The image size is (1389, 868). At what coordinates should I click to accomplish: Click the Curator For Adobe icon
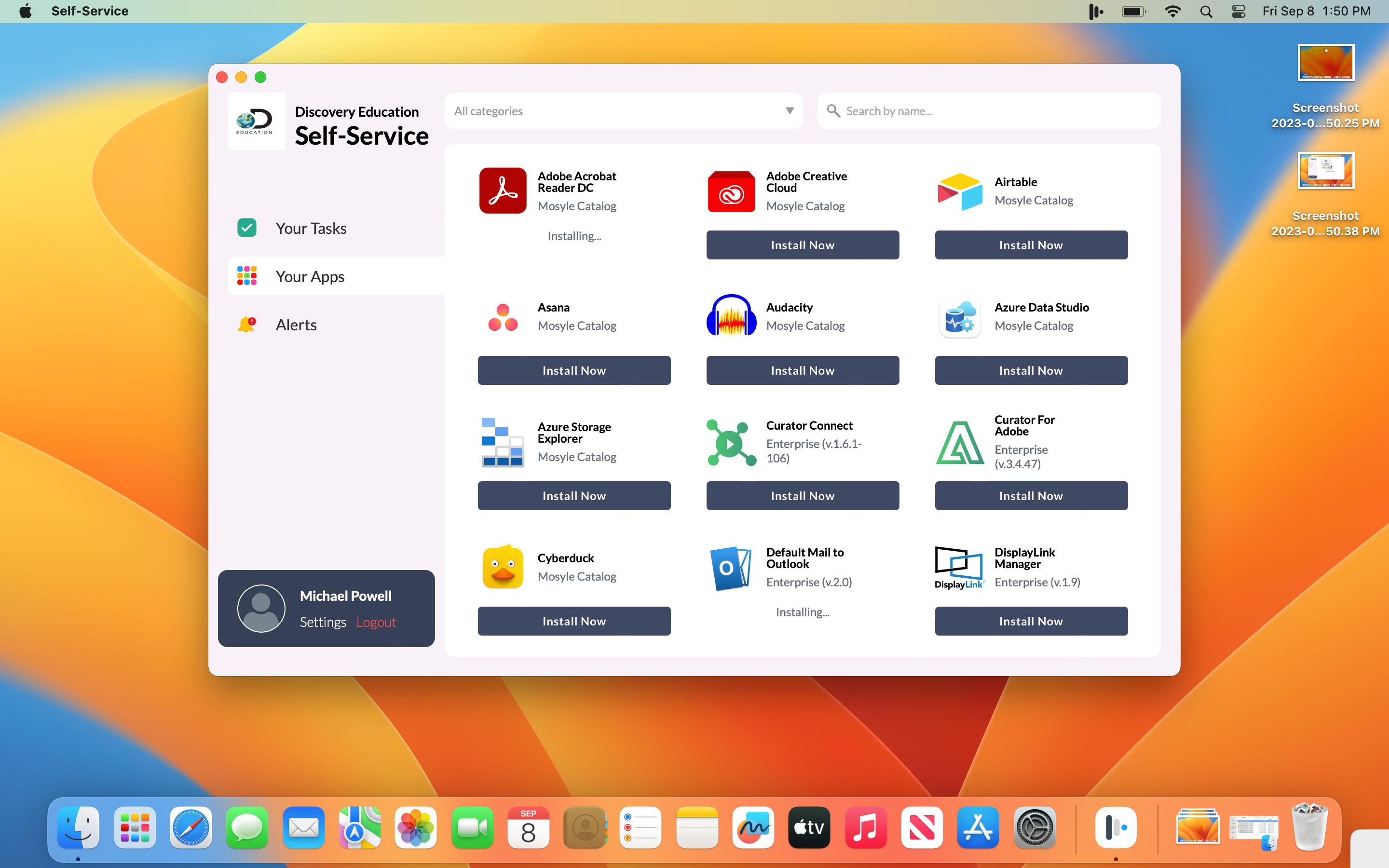click(x=960, y=443)
